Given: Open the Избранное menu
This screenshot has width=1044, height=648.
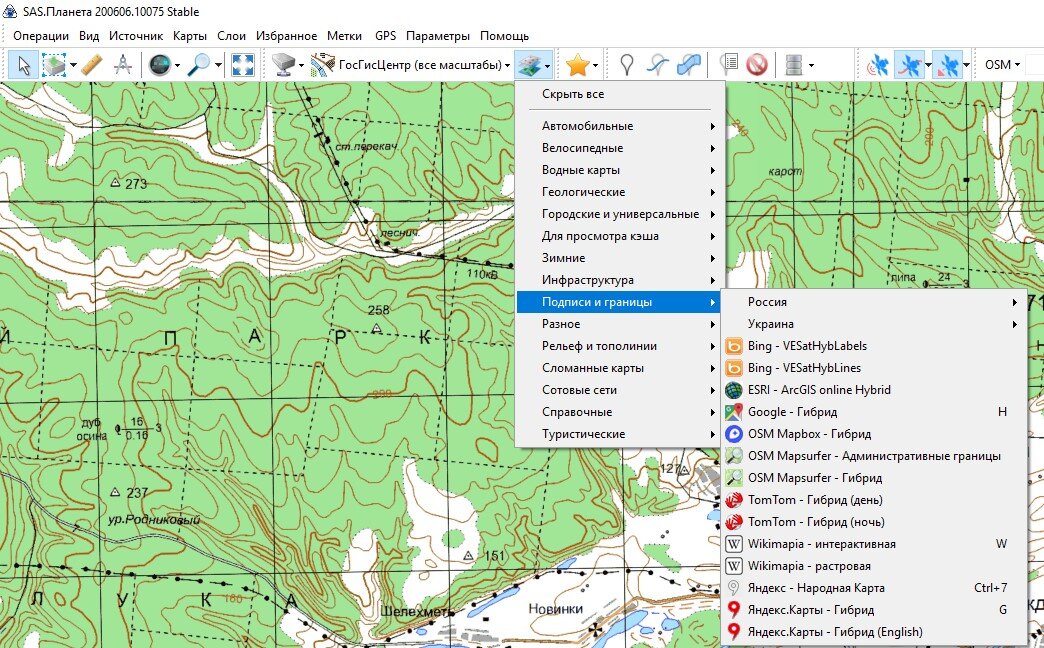Looking at the screenshot, I should coord(286,36).
